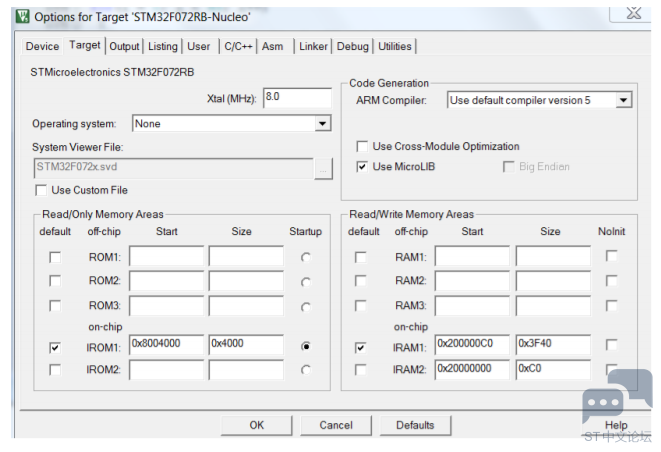Click the IROM1 Start address field
Screen dimensions: 661x452
(x=166, y=346)
